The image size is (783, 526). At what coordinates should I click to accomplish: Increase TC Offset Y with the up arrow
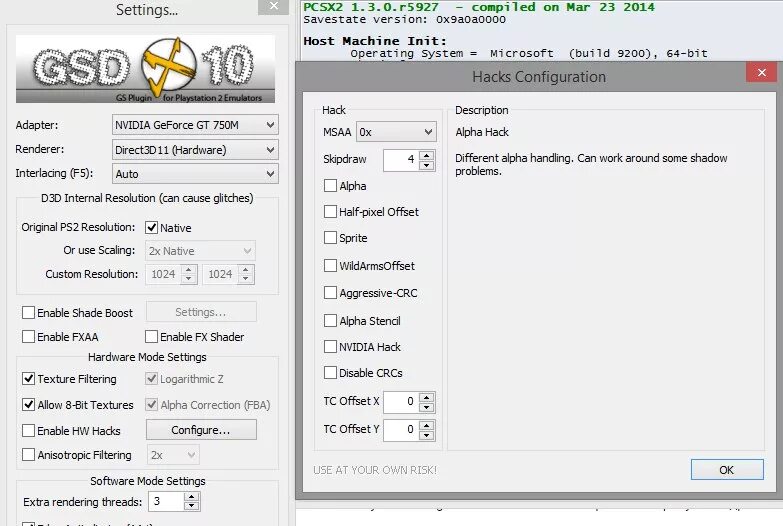point(426,426)
